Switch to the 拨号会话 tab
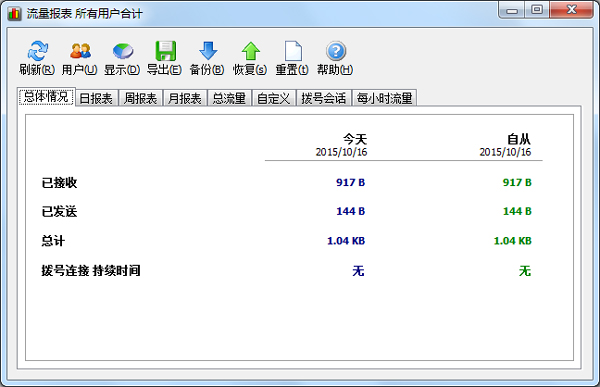 click(x=324, y=98)
